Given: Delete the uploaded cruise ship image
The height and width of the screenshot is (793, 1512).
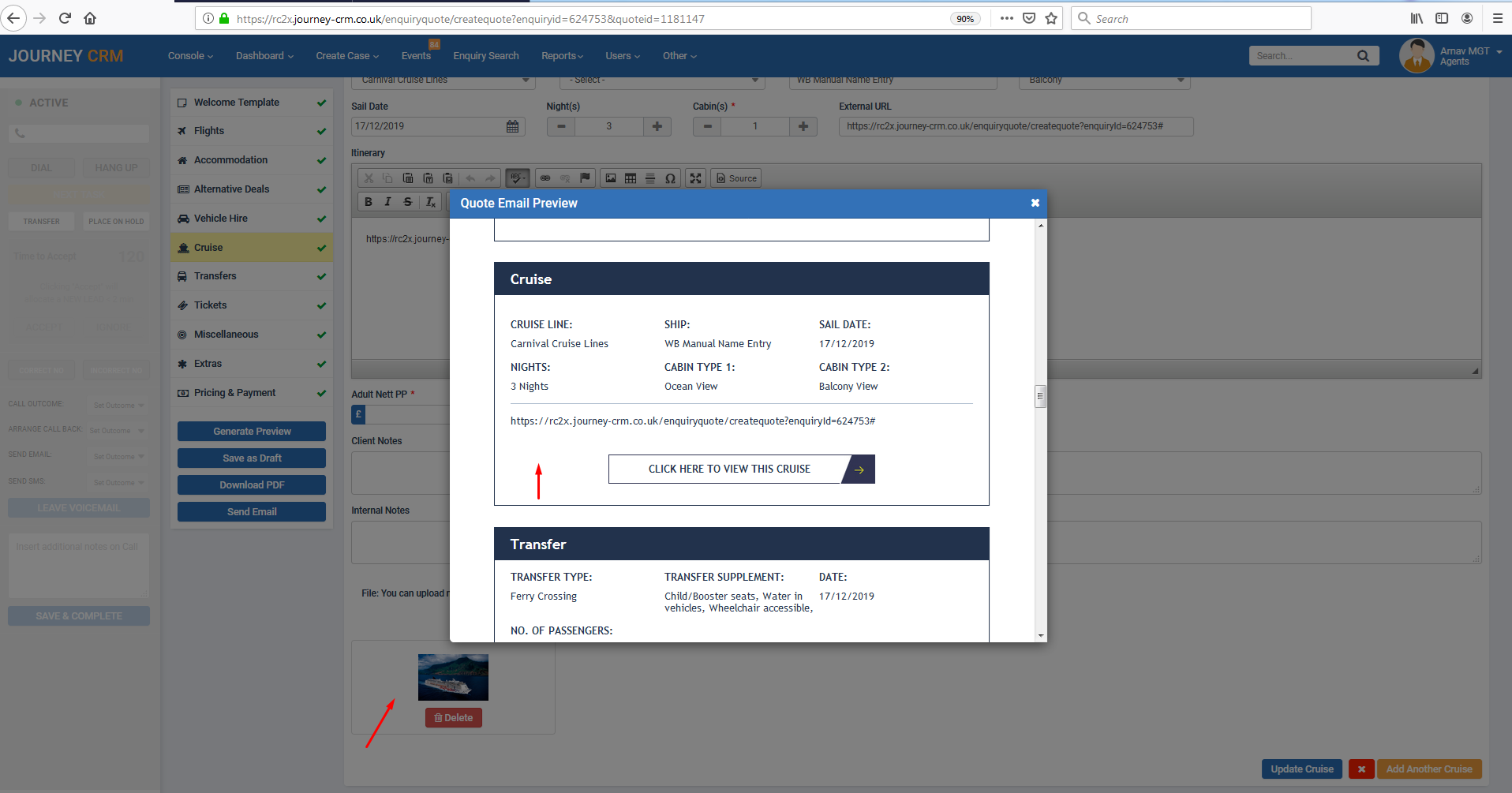Looking at the screenshot, I should point(454,718).
